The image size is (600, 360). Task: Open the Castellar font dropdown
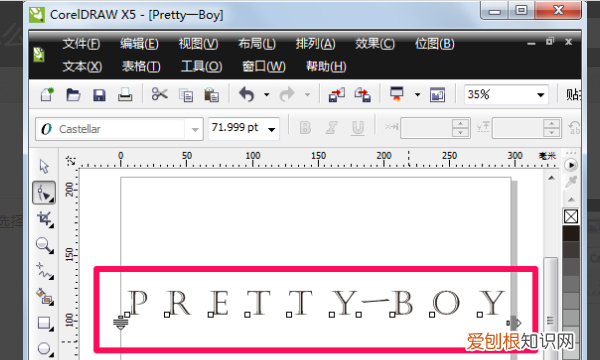point(195,129)
